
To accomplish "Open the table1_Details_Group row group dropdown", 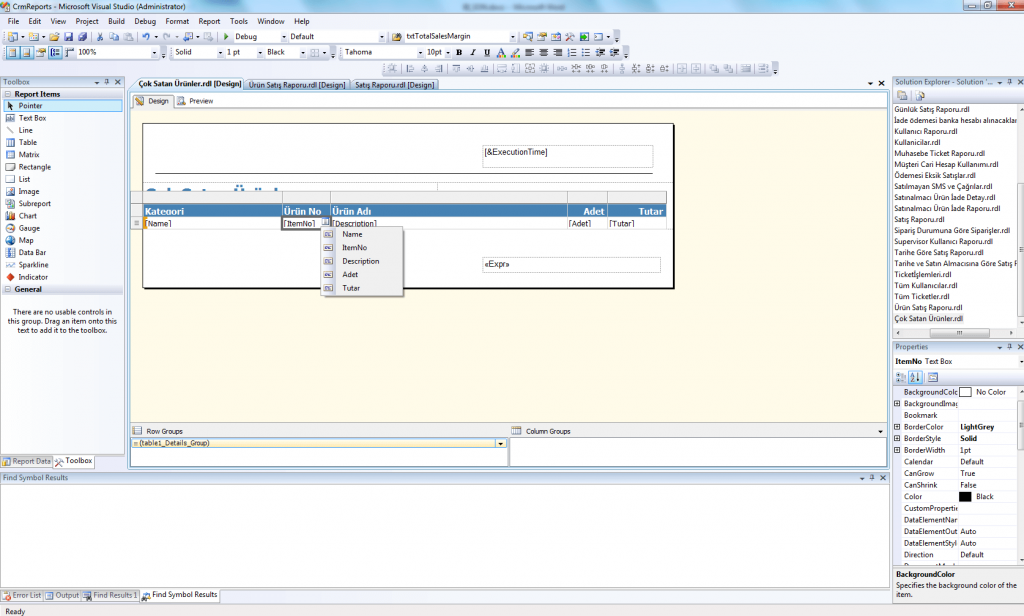I will [501, 444].
